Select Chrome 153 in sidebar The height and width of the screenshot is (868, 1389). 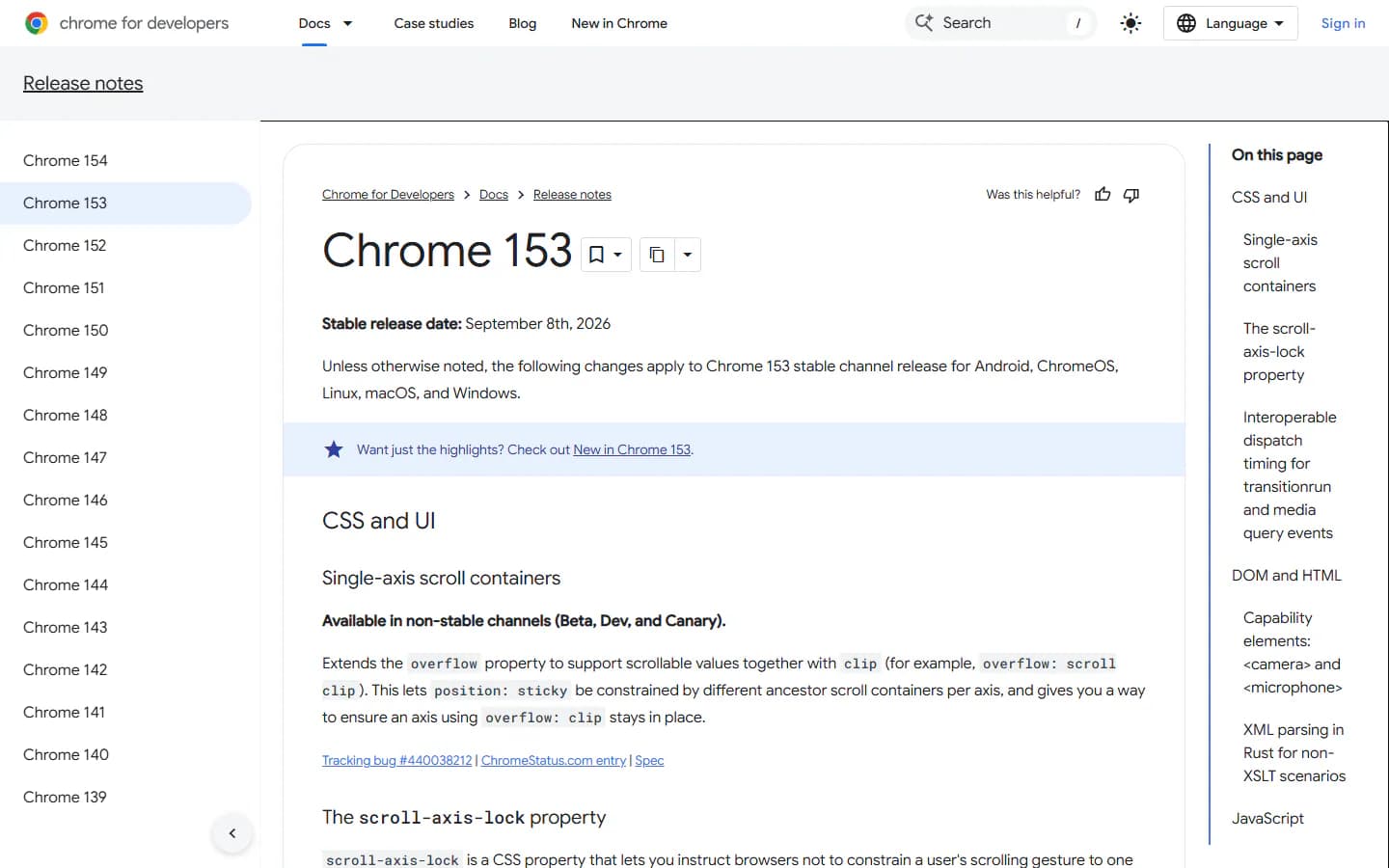tap(125, 203)
